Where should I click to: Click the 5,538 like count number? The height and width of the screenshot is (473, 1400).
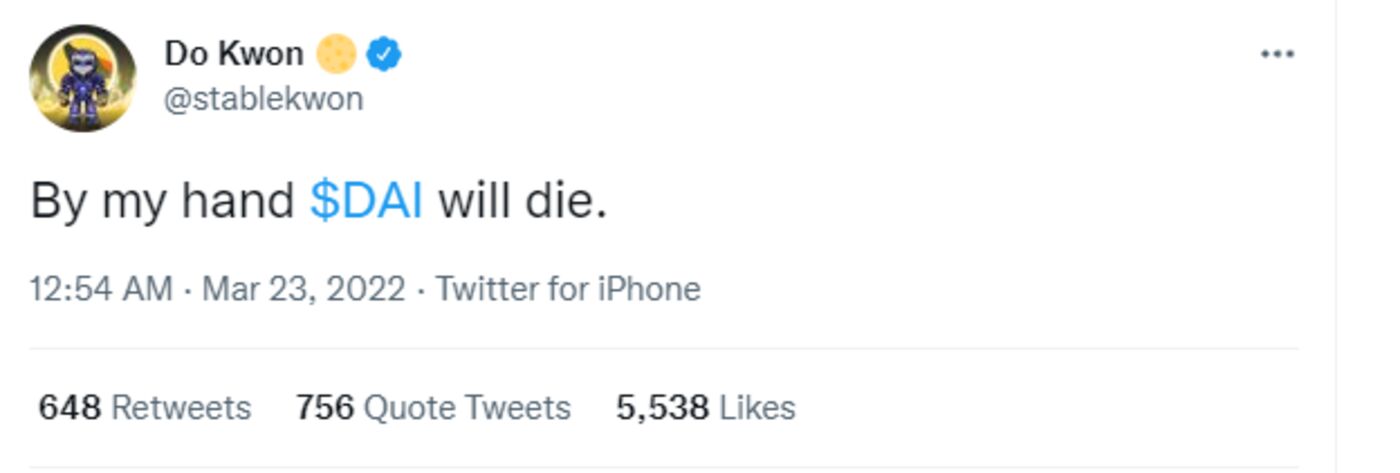(x=662, y=408)
